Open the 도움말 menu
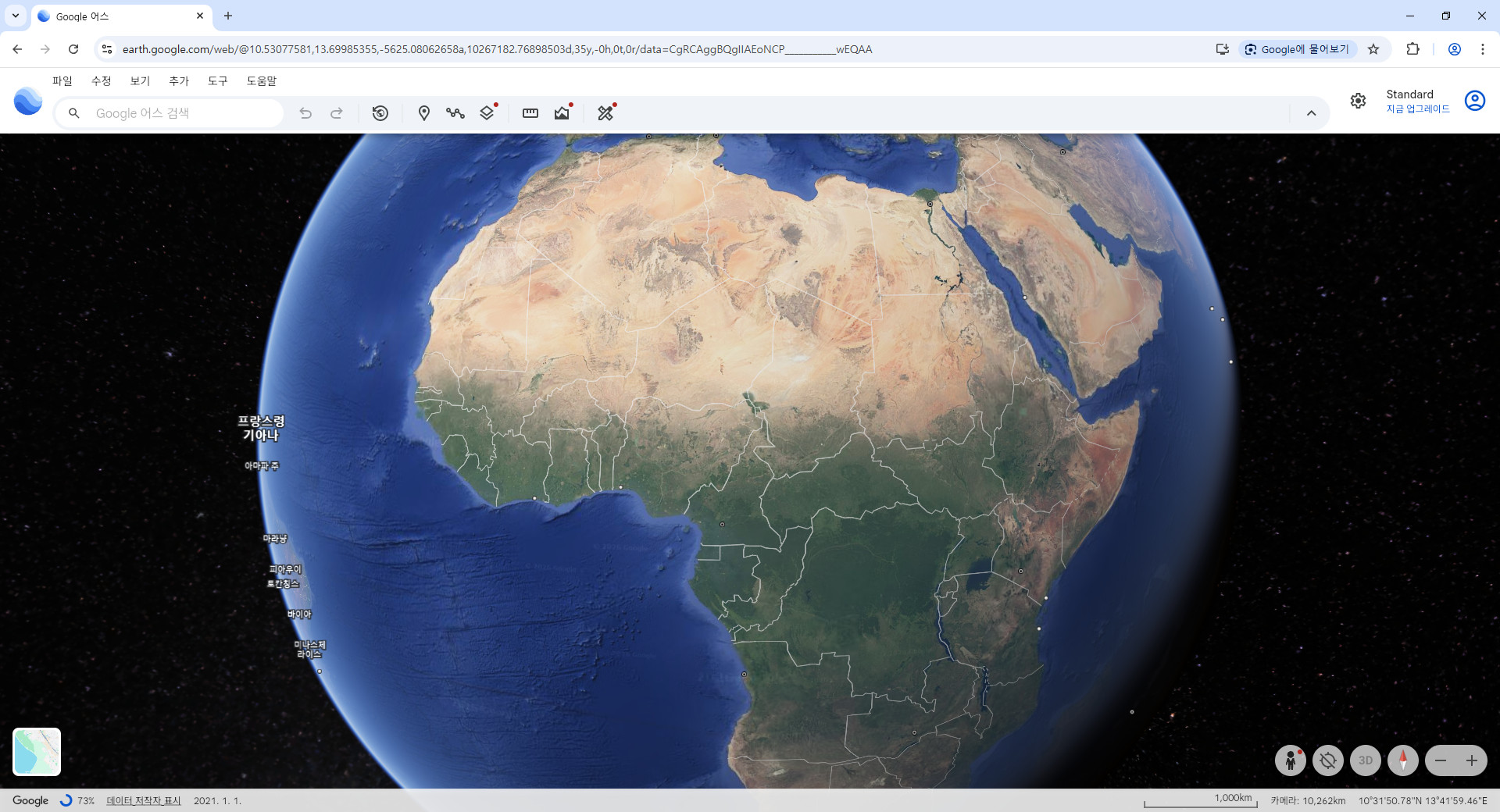The height and width of the screenshot is (812, 1500). click(262, 81)
